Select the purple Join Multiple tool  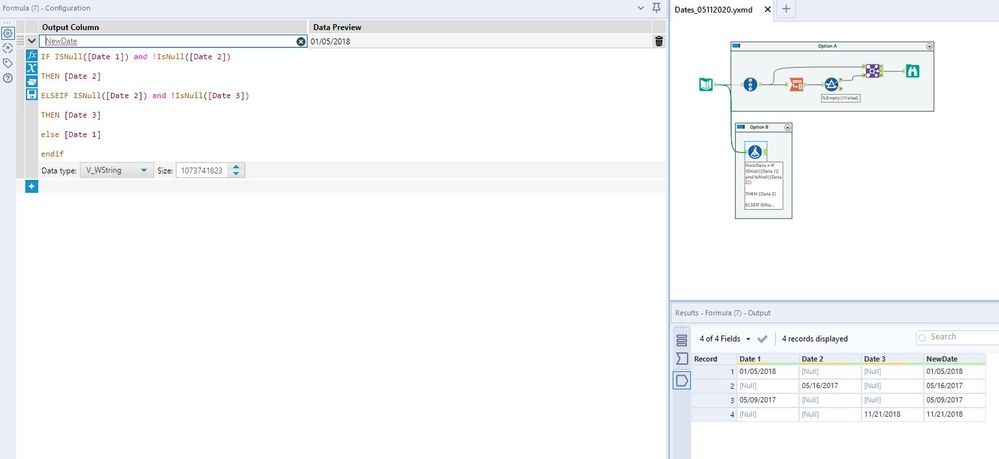(x=873, y=71)
